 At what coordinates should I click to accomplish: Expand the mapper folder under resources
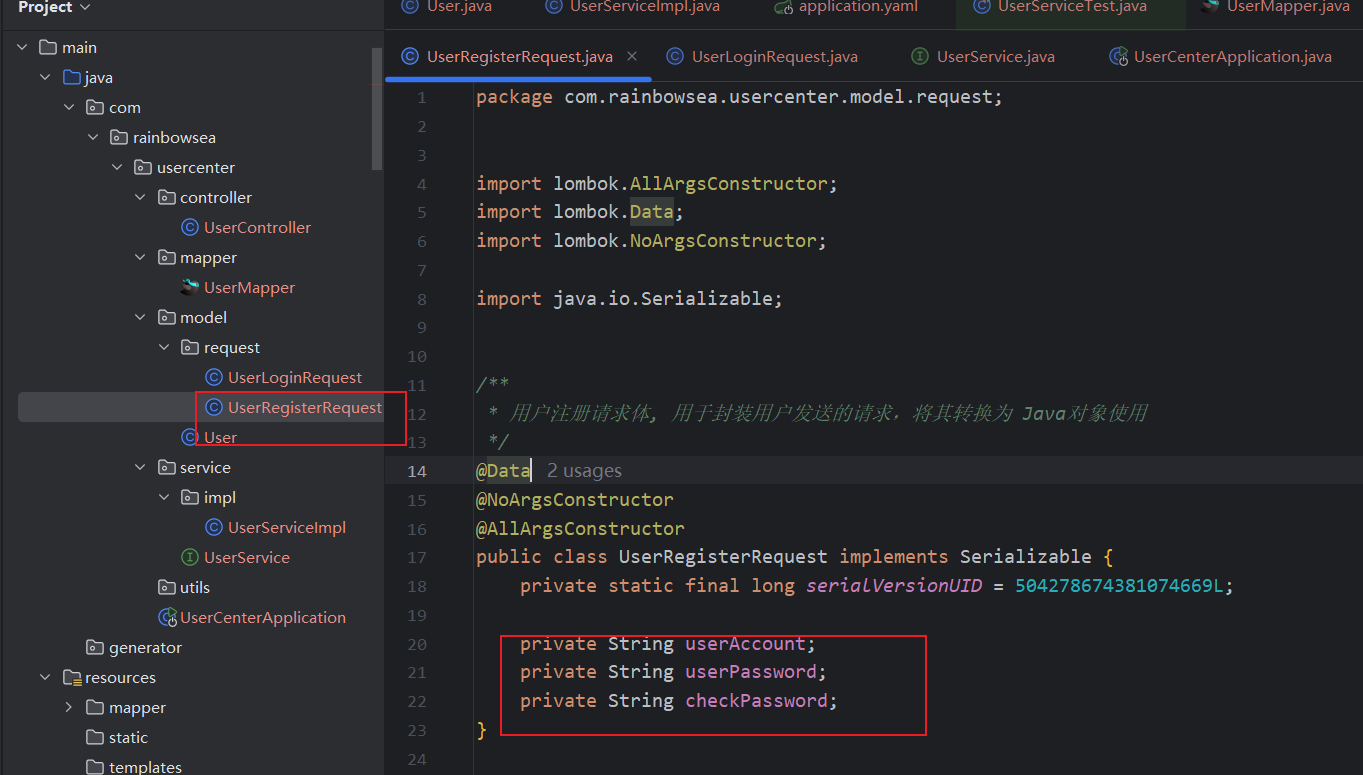tap(68, 708)
